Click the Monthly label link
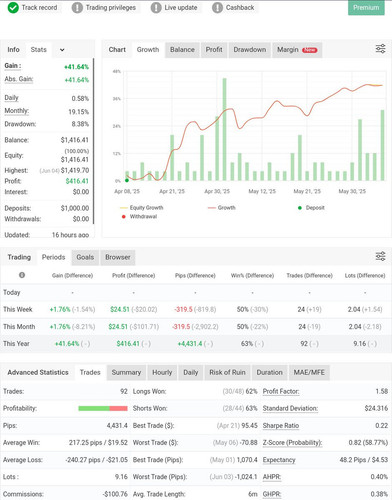This screenshot has height=500, width=392. (17, 111)
